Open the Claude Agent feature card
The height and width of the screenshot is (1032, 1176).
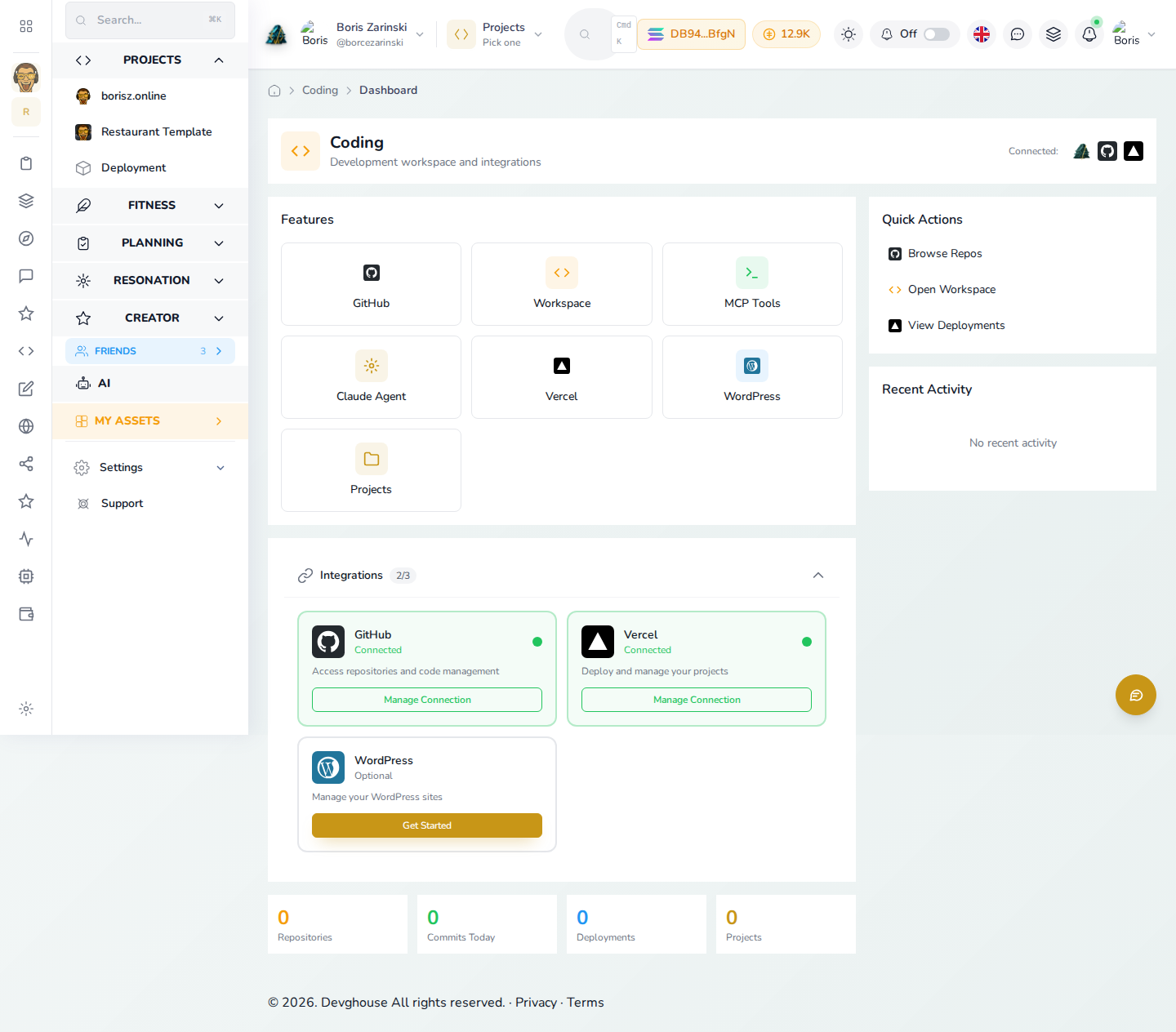pyautogui.click(x=371, y=377)
